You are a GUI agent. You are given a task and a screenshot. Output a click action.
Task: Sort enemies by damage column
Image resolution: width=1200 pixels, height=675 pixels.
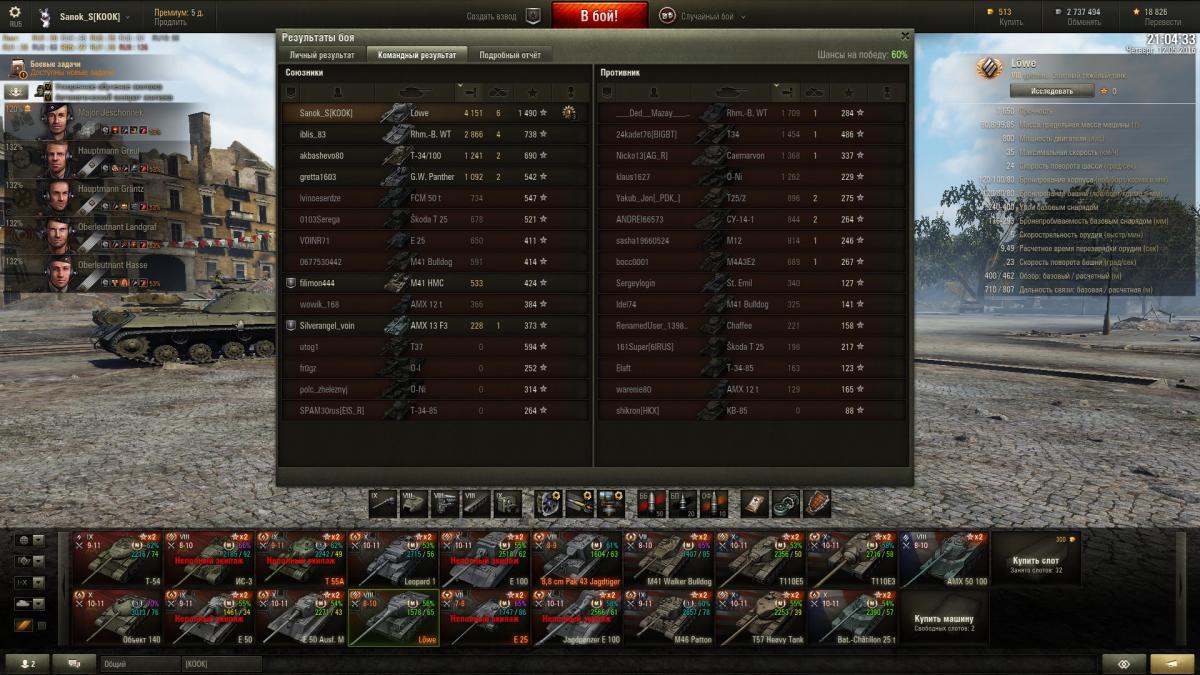pyautogui.click(x=787, y=92)
